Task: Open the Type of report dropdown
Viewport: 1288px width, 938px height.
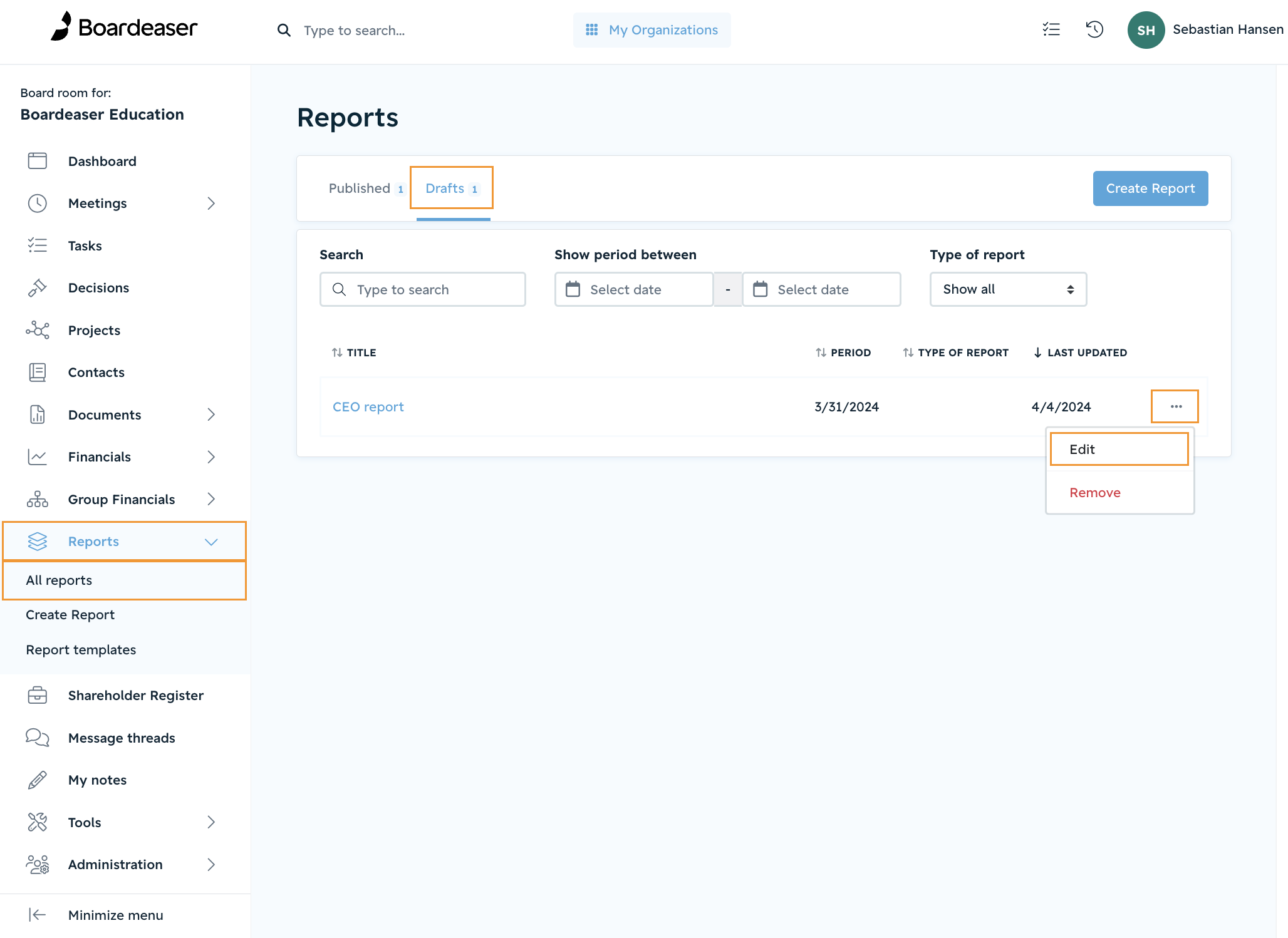Action: coord(1008,289)
